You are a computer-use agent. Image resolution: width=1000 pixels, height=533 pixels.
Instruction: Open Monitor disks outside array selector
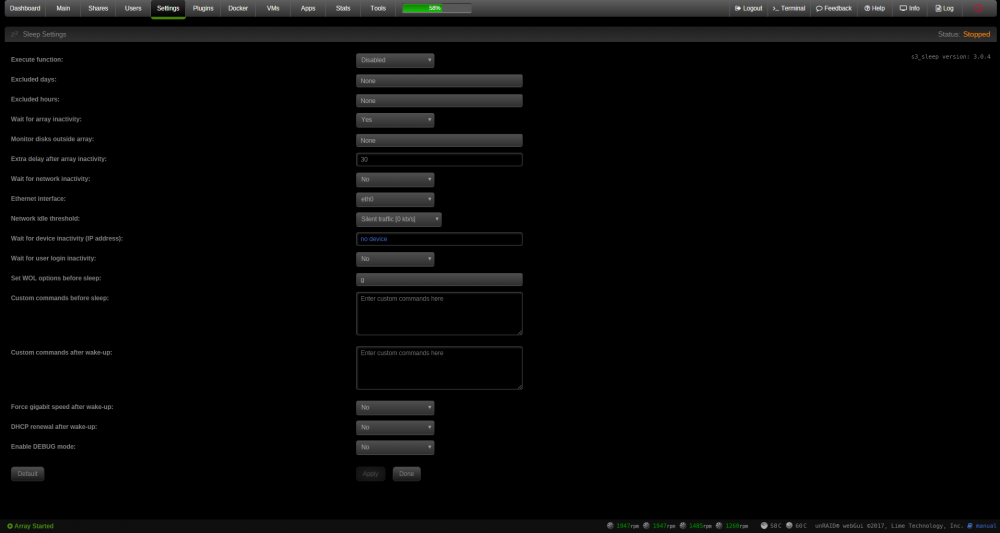click(x=439, y=140)
